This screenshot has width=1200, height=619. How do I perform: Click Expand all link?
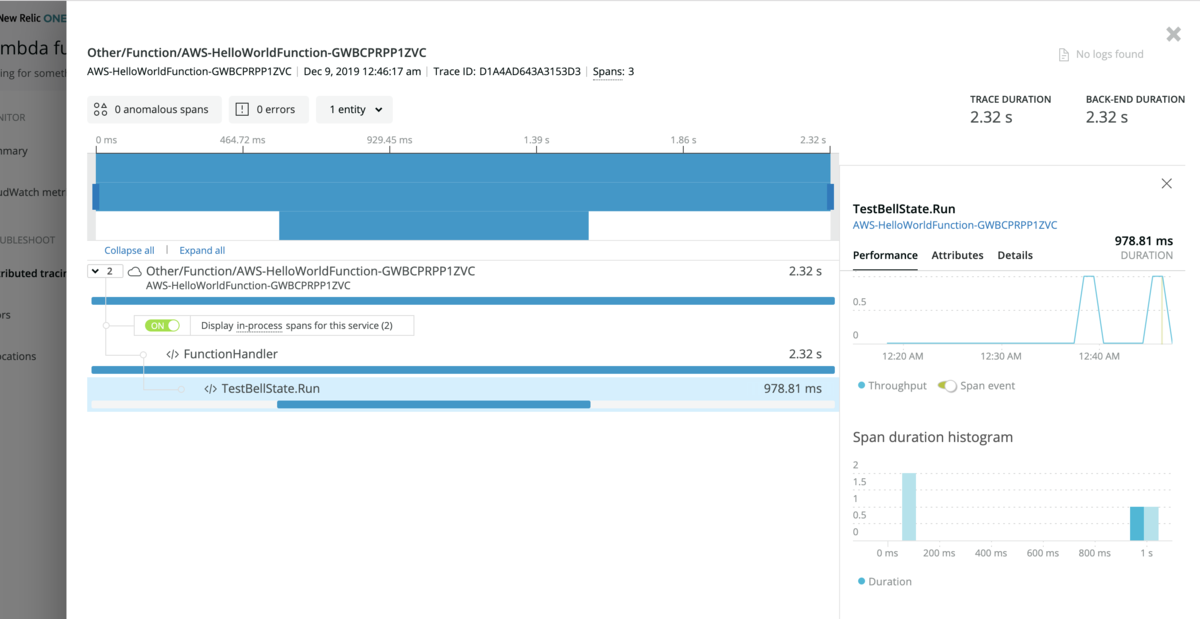click(202, 250)
